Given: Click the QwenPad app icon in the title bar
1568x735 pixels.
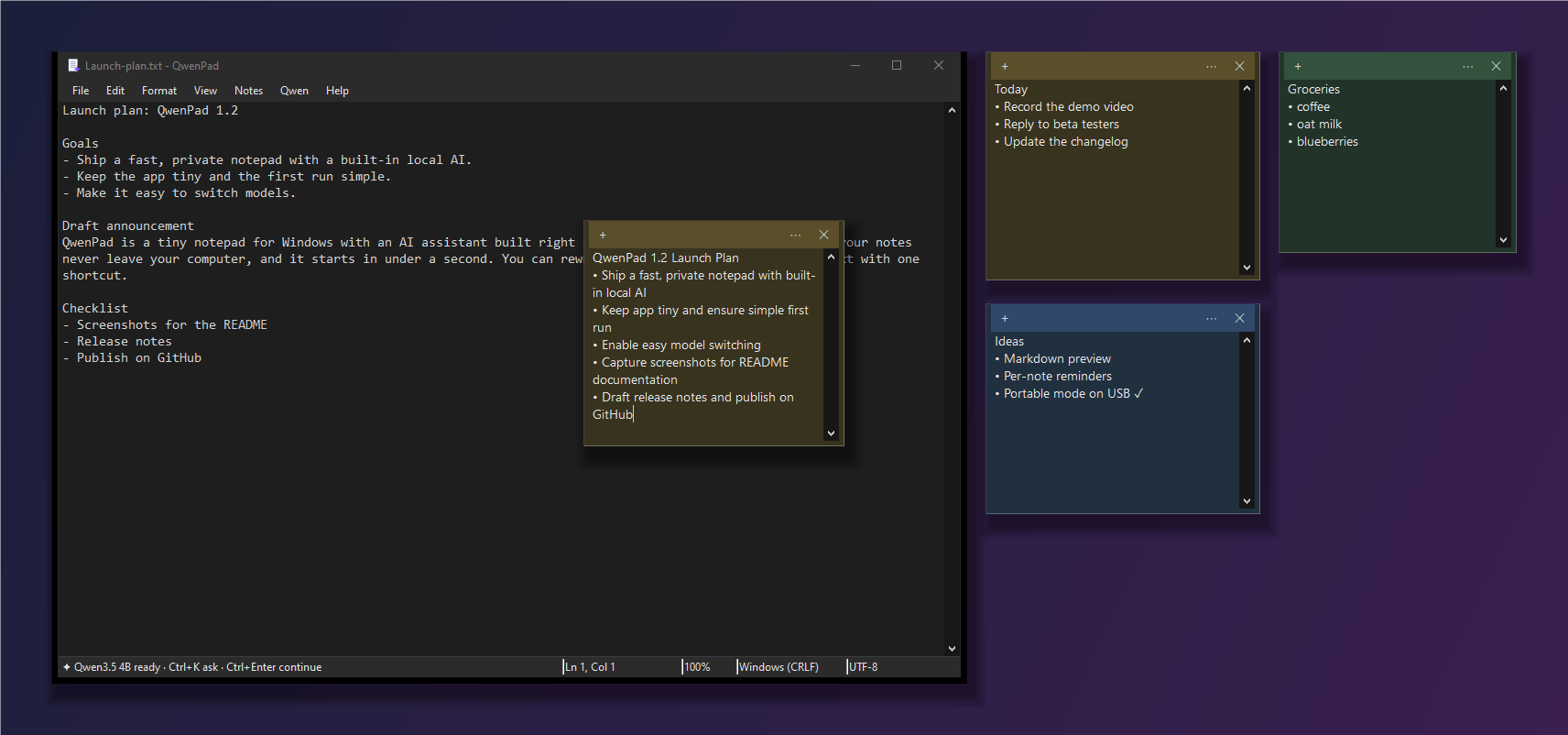Looking at the screenshot, I should (x=73, y=65).
